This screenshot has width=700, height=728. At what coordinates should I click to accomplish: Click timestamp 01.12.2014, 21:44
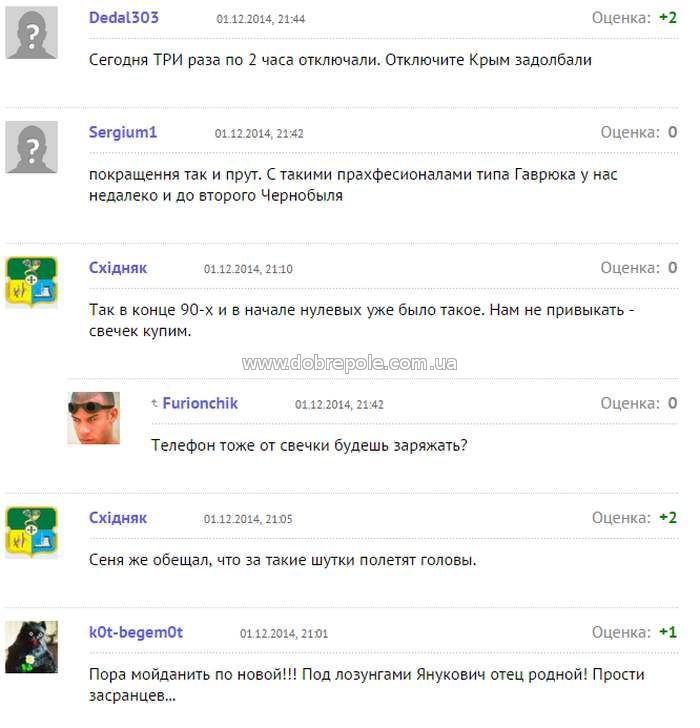coord(261,19)
